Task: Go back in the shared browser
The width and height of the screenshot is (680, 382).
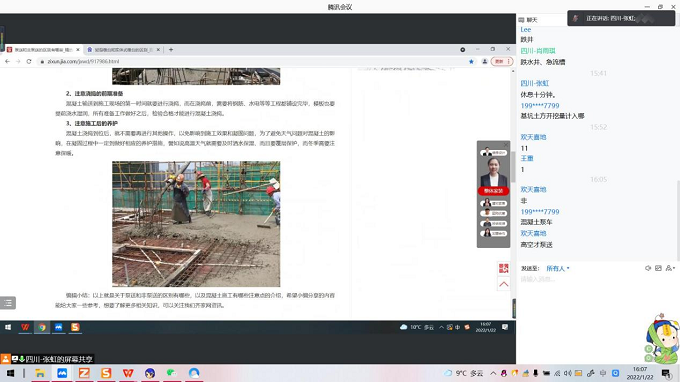Action: click(7, 62)
